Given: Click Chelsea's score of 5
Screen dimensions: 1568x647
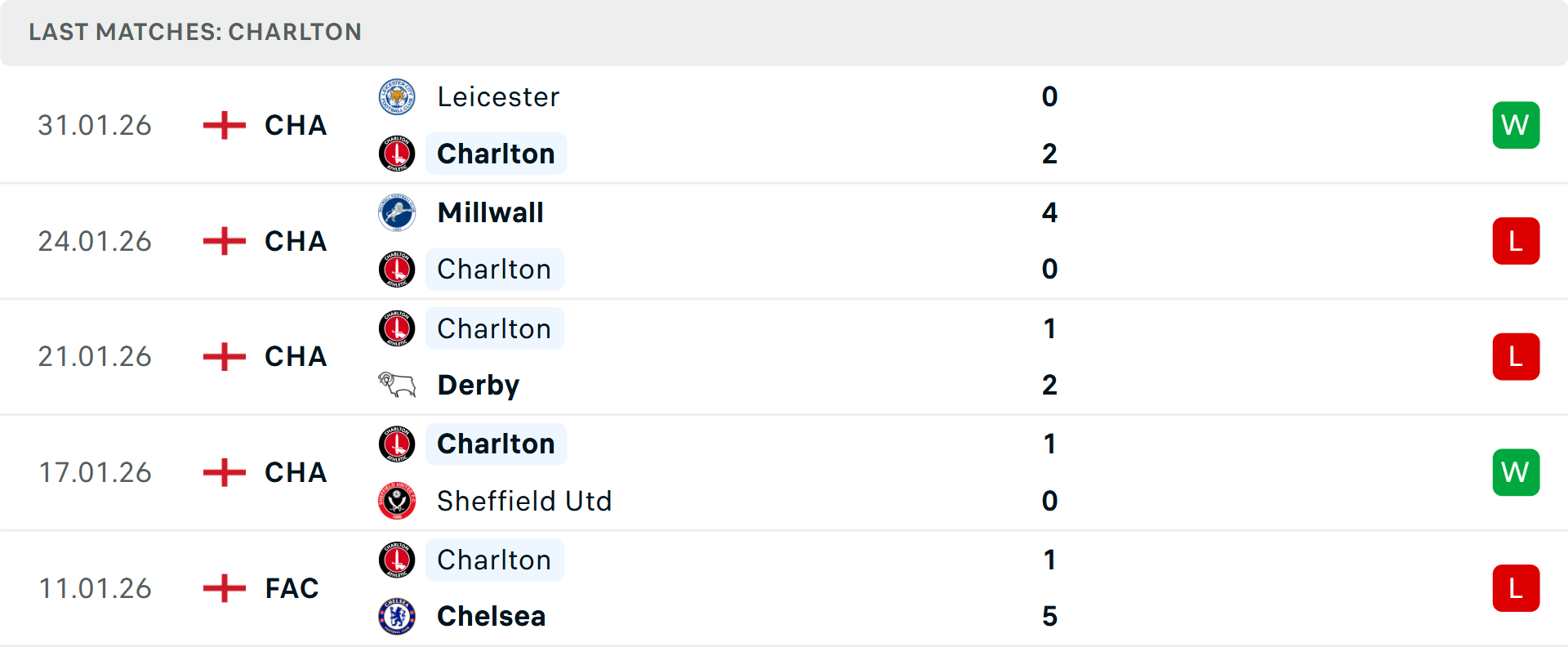Looking at the screenshot, I should [x=1049, y=616].
